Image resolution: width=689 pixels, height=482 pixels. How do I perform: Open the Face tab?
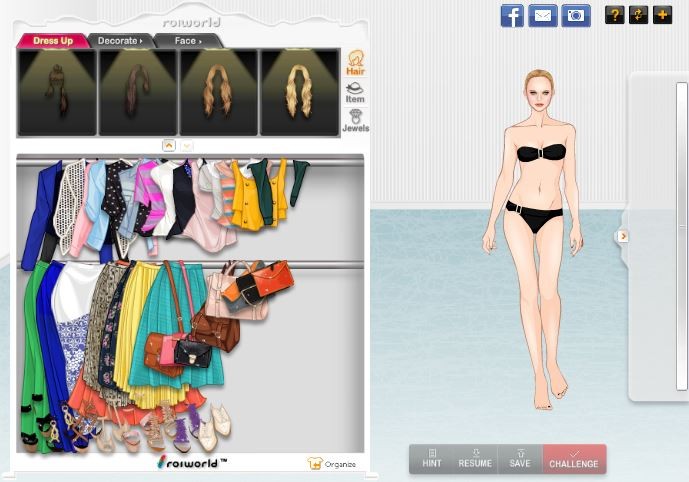(188, 41)
